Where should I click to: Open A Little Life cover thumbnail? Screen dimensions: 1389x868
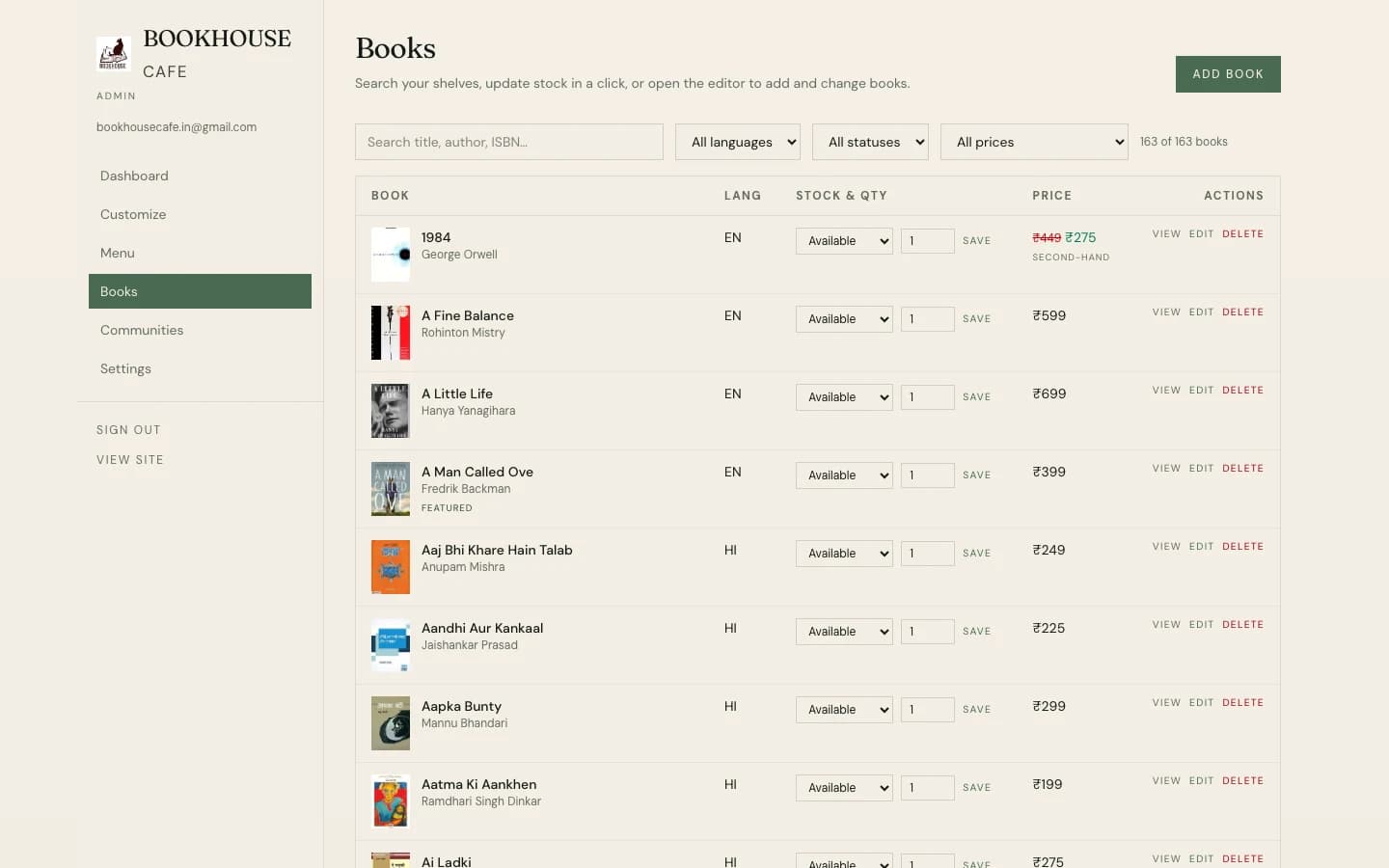click(391, 411)
